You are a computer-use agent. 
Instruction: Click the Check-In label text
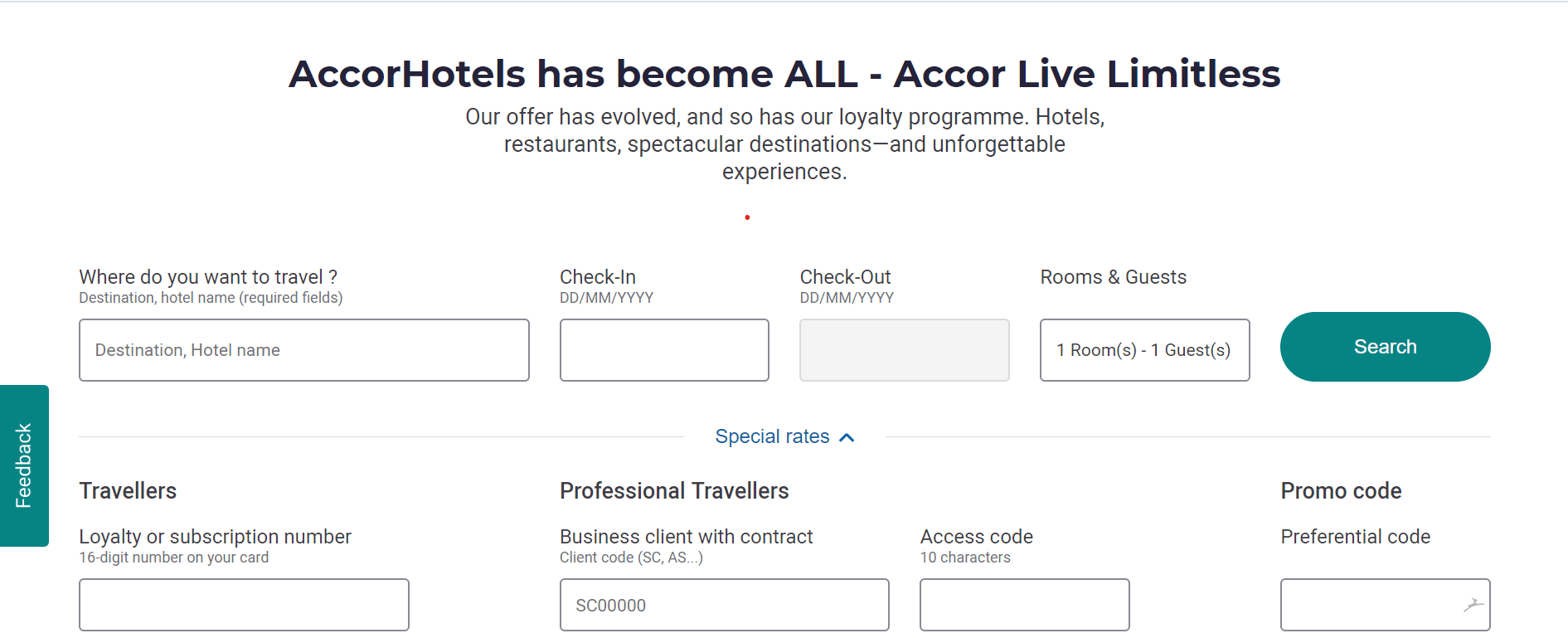pyautogui.click(x=598, y=277)
